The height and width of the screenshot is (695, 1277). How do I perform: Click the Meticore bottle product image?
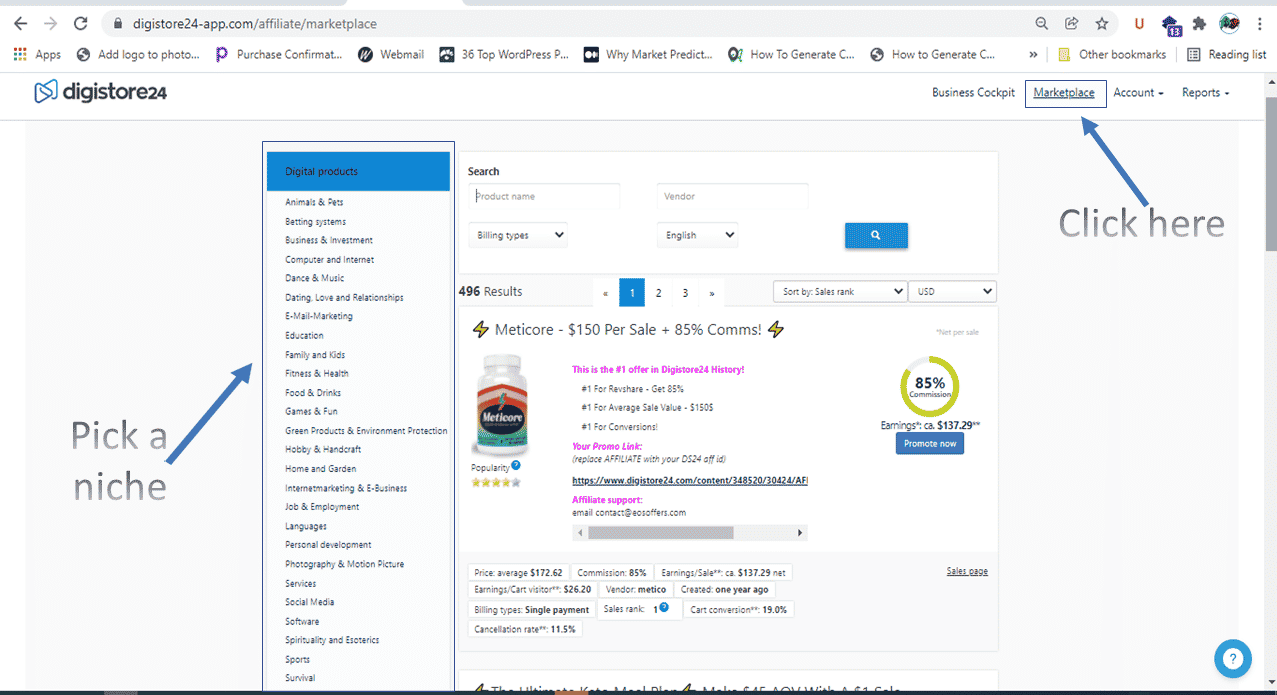[x=500, y=406]
